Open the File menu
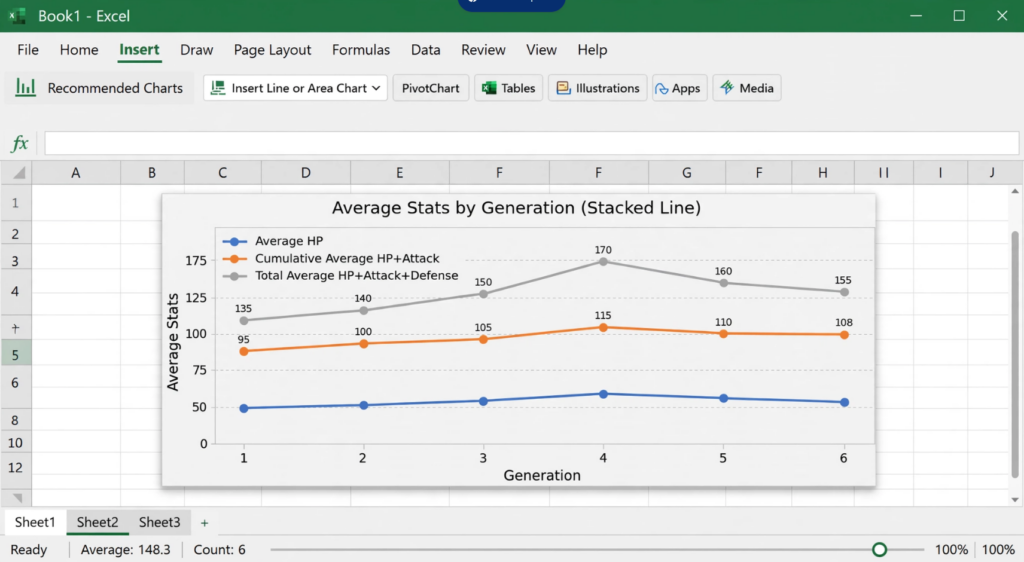 [28, 50]
